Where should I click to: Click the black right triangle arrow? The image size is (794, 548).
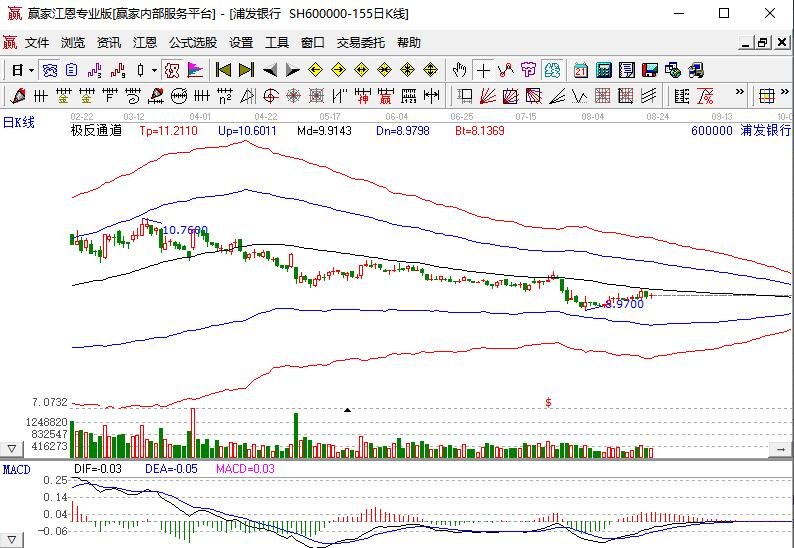[x=293, y=70]
